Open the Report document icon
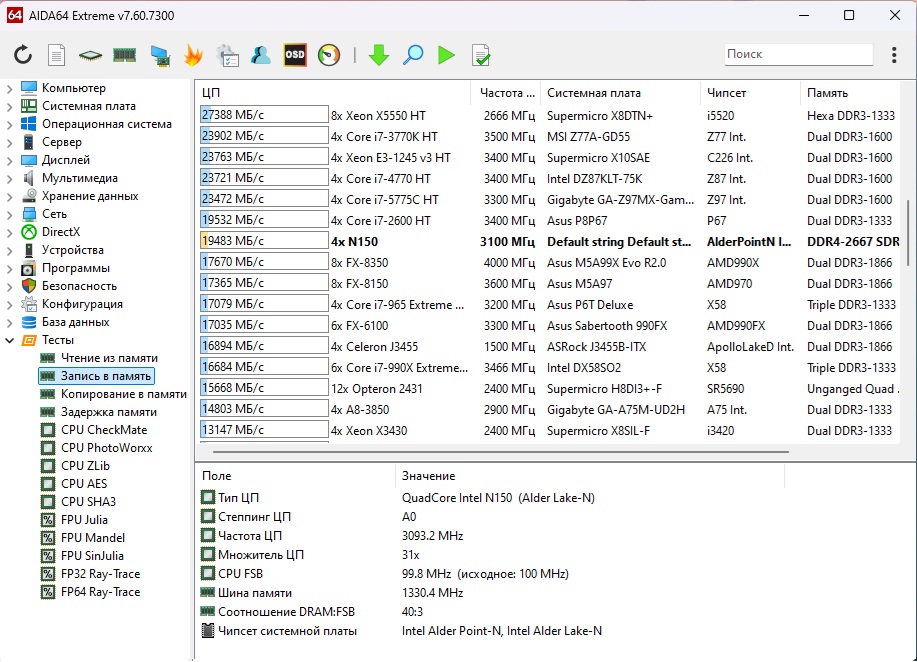 point(56,55)
